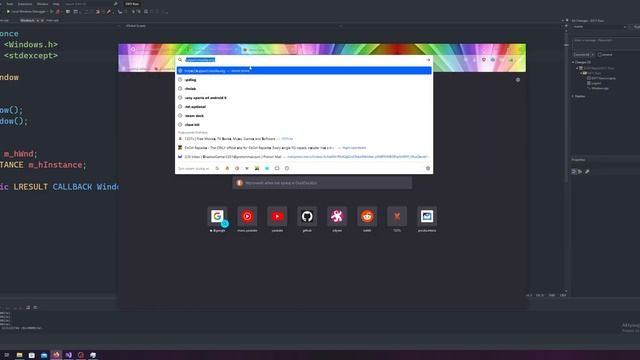Open the Tools menu in Visual Studio
Viewport: 640px width, 360px height.
pos(9,4)
